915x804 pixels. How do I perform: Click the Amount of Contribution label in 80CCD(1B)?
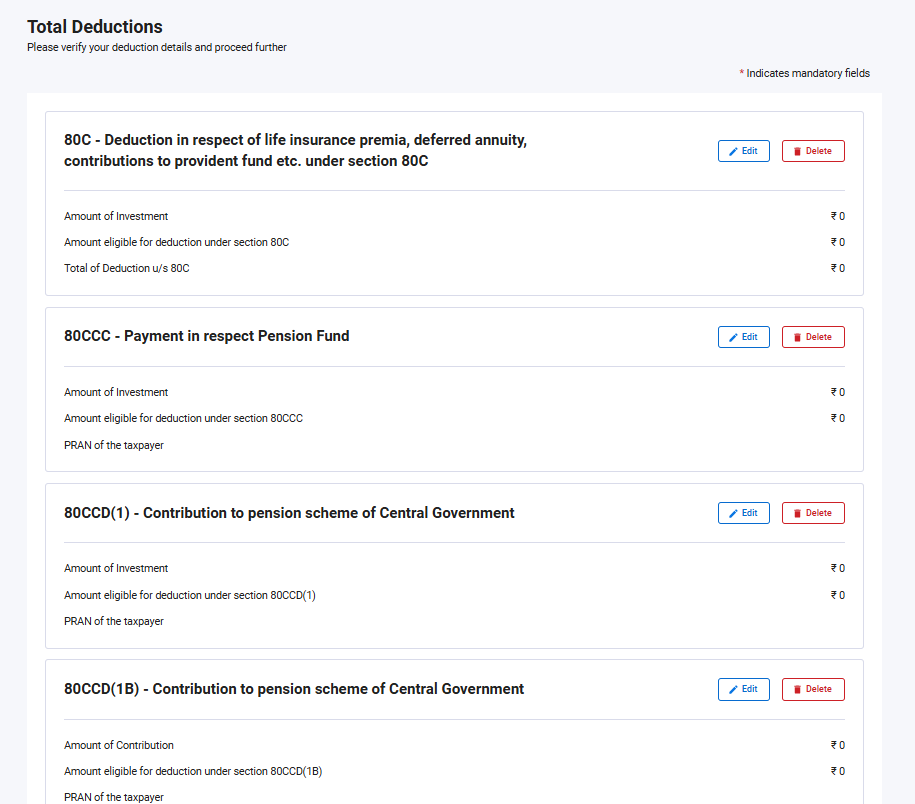[119, 745]
